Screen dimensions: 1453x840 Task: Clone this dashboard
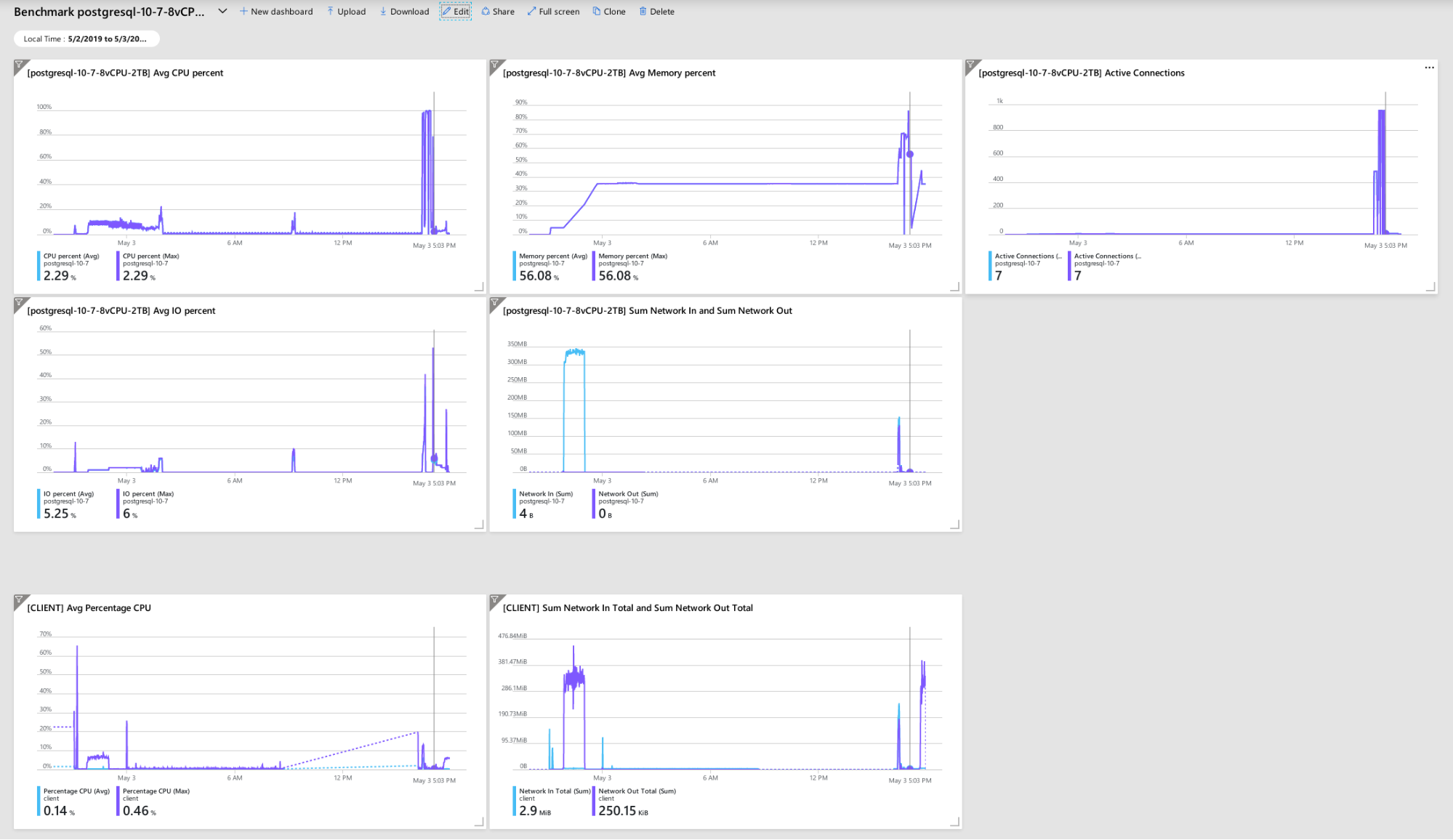609,12
